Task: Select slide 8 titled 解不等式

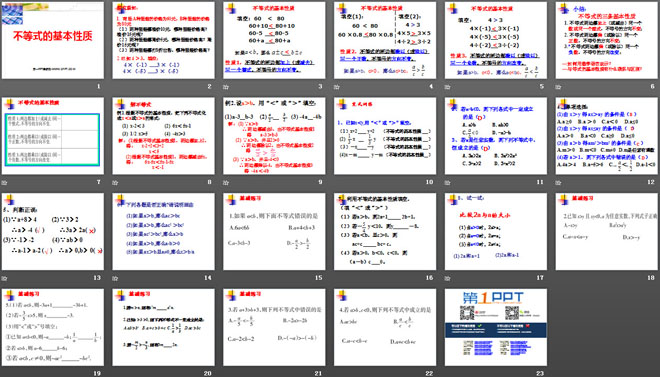Action: 163,136
